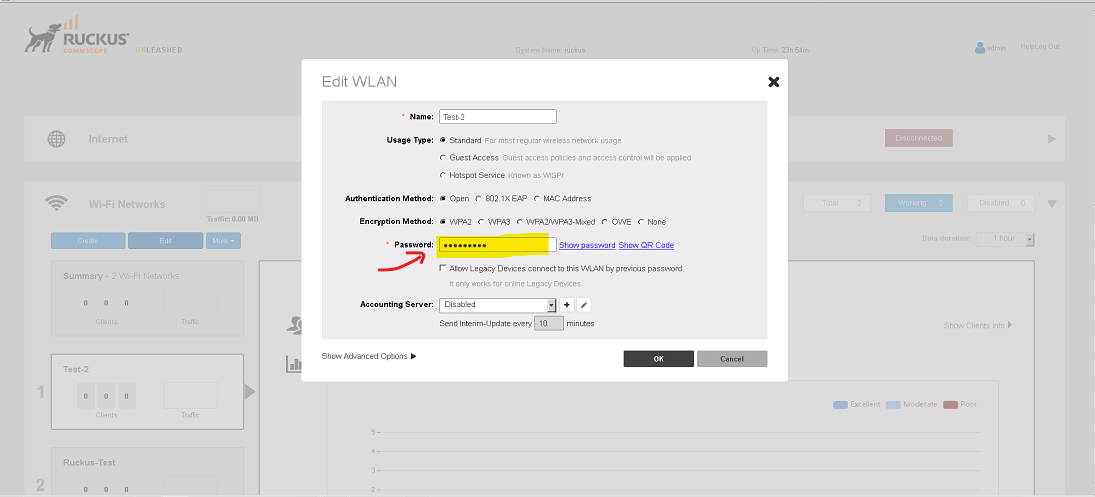
Task: Open the More menu button
Action: pos(223,241)
